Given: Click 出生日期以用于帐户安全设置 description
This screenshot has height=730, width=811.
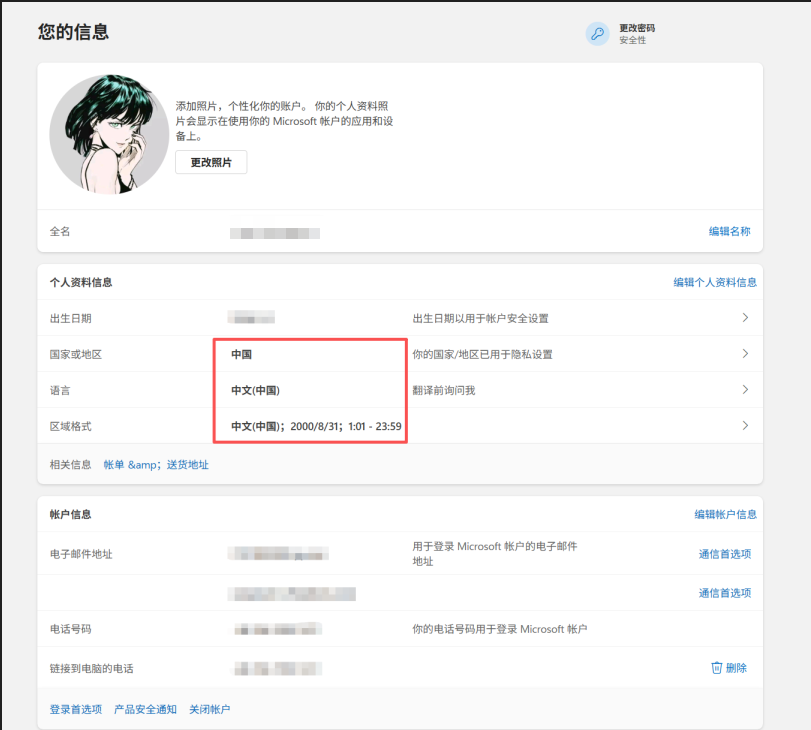Looking at the screenshot, I should tap(480, 319).
